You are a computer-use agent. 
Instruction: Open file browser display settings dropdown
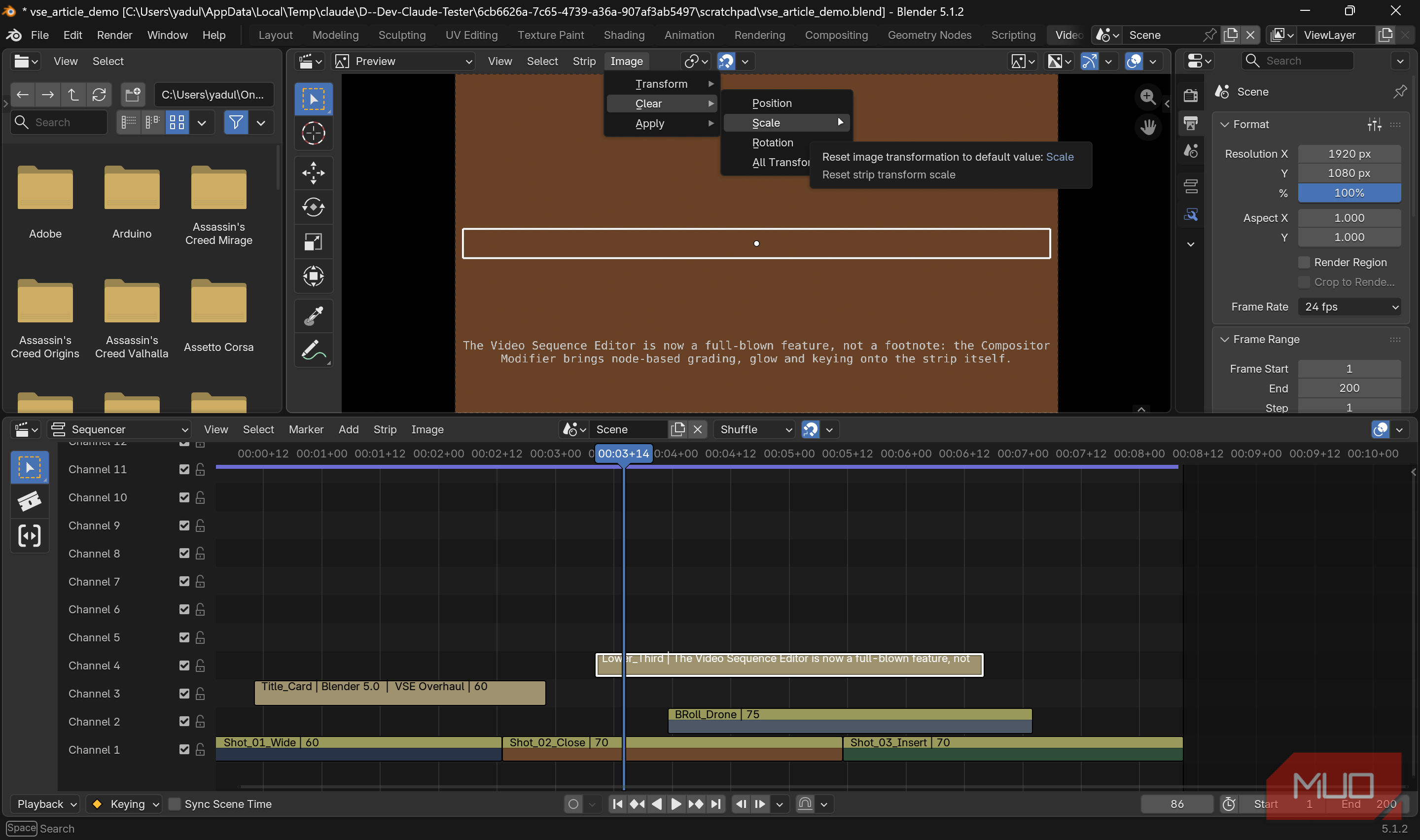pos(202,122)
